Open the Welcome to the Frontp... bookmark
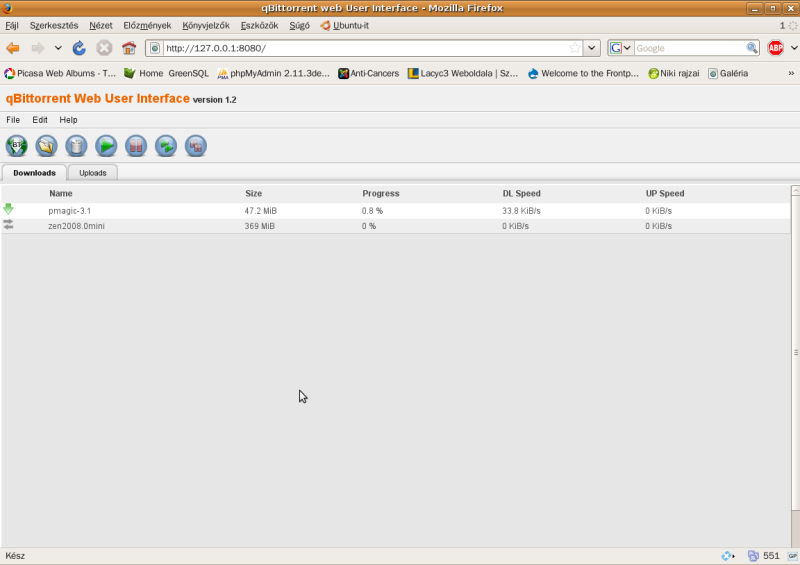The width and height of the screenshot is (800, 565). [583, 73]
